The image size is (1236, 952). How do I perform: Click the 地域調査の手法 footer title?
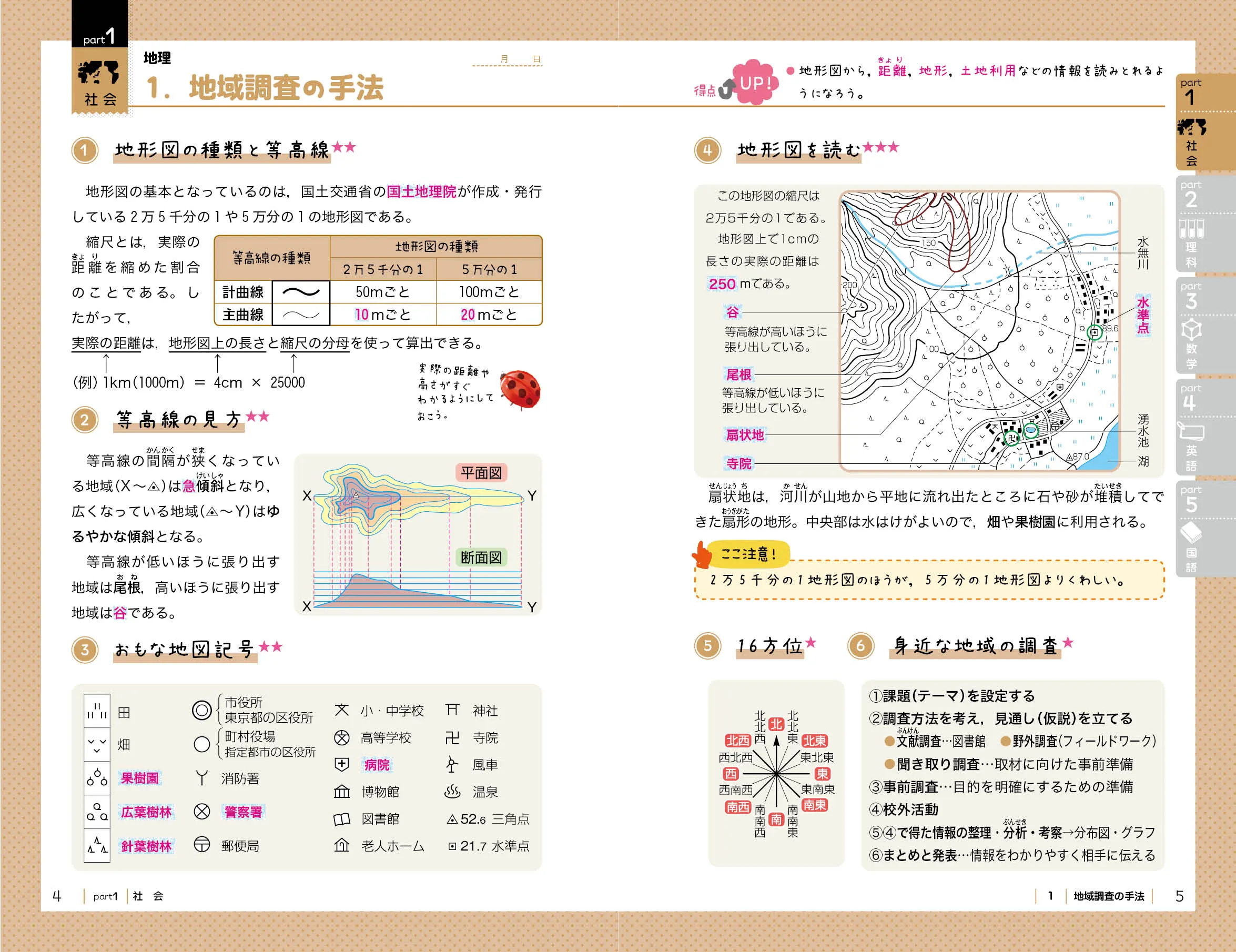coord(1109,896)
